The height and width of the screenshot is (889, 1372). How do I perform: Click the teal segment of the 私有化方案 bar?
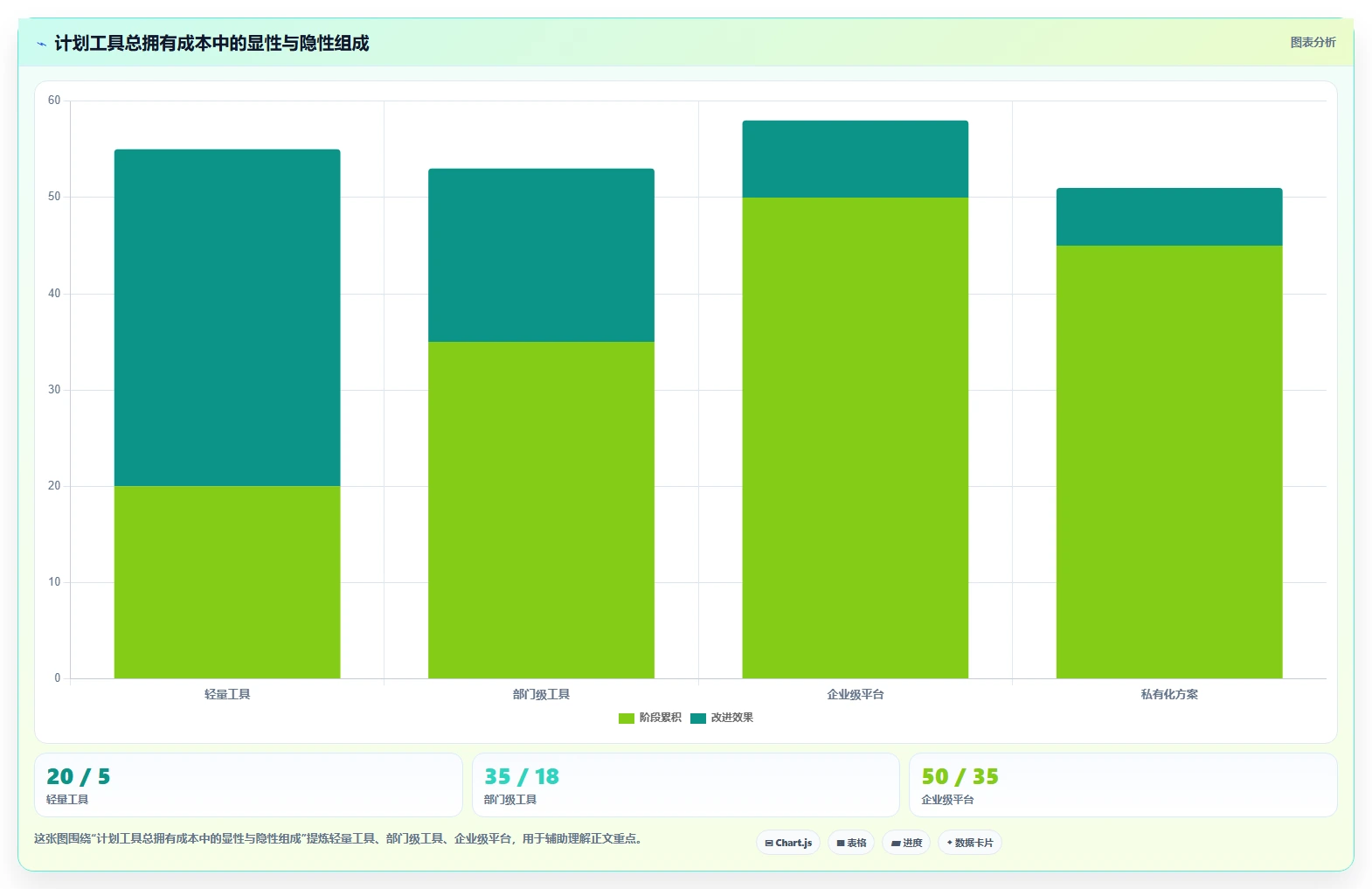(x=1169, y=217)
